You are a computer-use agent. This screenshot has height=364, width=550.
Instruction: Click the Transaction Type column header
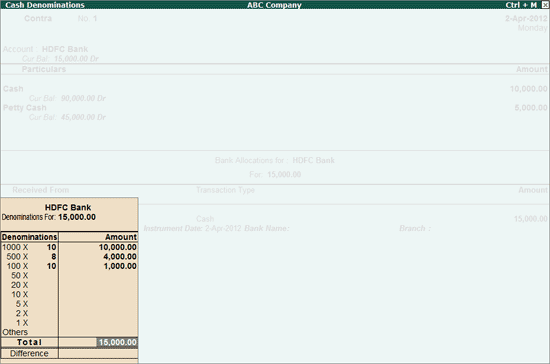(225, 190)
